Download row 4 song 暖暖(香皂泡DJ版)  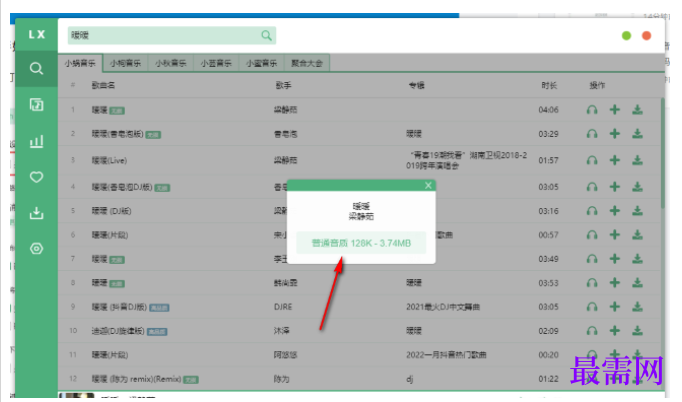637,187
